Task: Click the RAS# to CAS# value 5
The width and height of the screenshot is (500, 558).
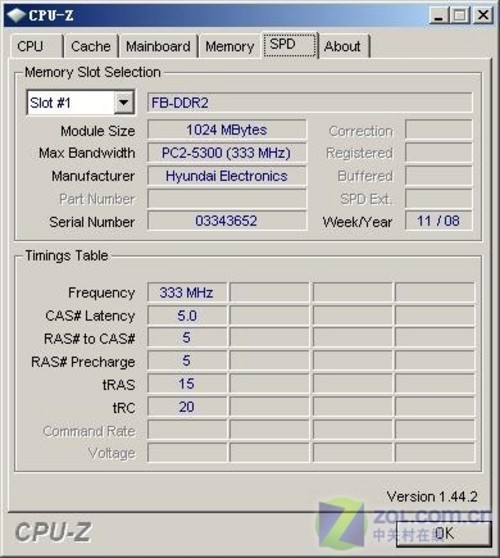Action: click(187, 338)
